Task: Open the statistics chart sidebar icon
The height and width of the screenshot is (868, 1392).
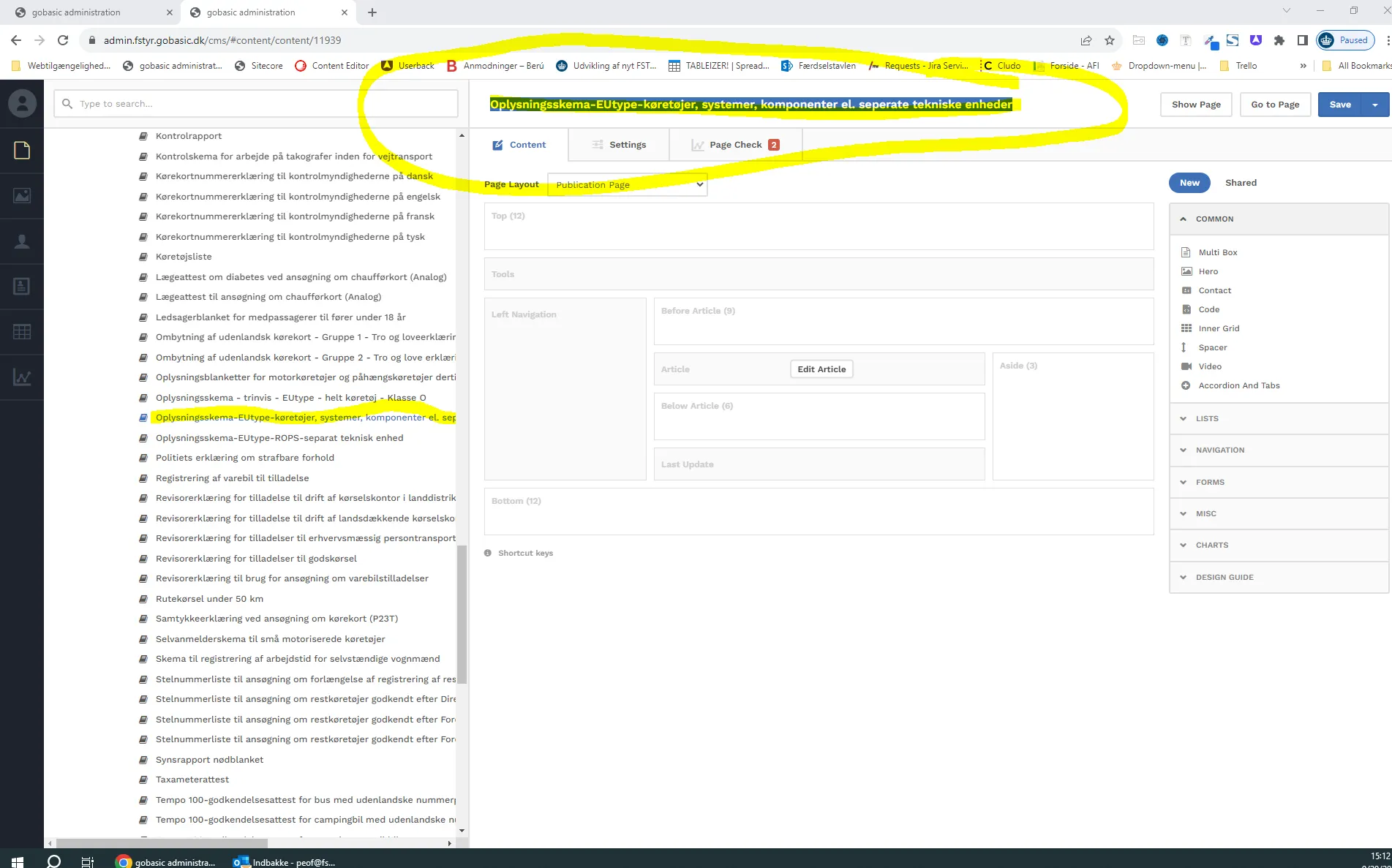Action: [22, 377]
